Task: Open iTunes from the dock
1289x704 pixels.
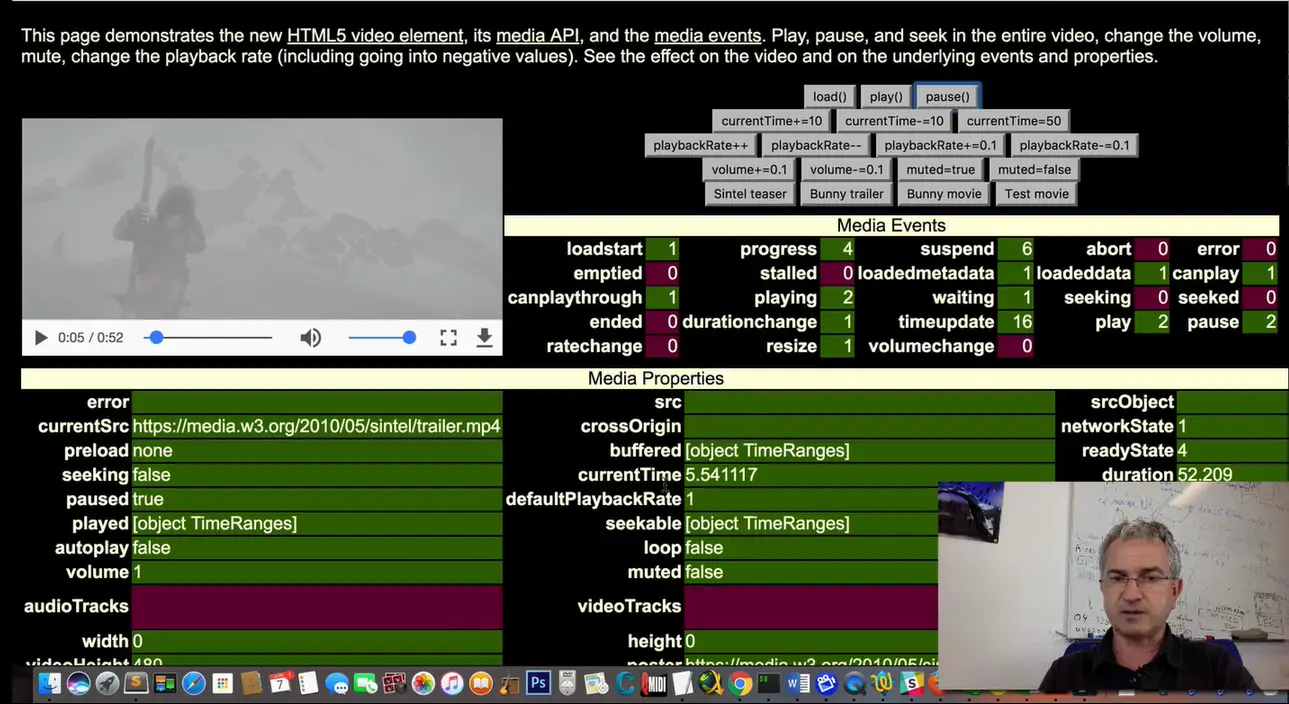Action: tap(451, 684)
